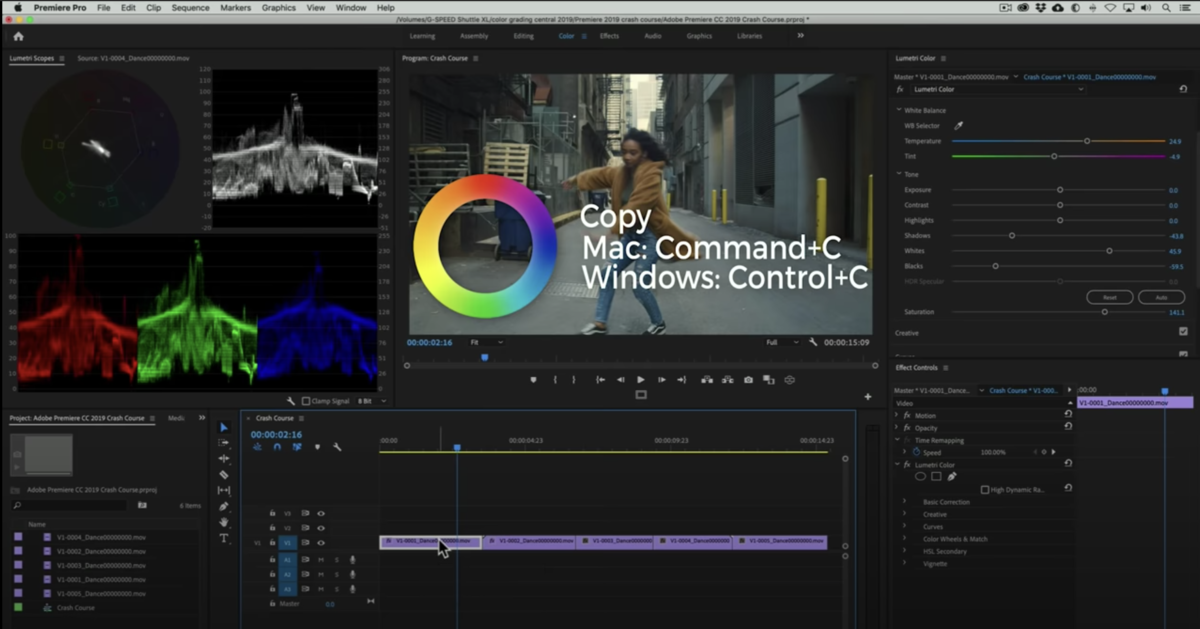Click the Auto tone button
Viewport: 1200px width, 629px height.
pyautogui.click(x=1162, y=297)
